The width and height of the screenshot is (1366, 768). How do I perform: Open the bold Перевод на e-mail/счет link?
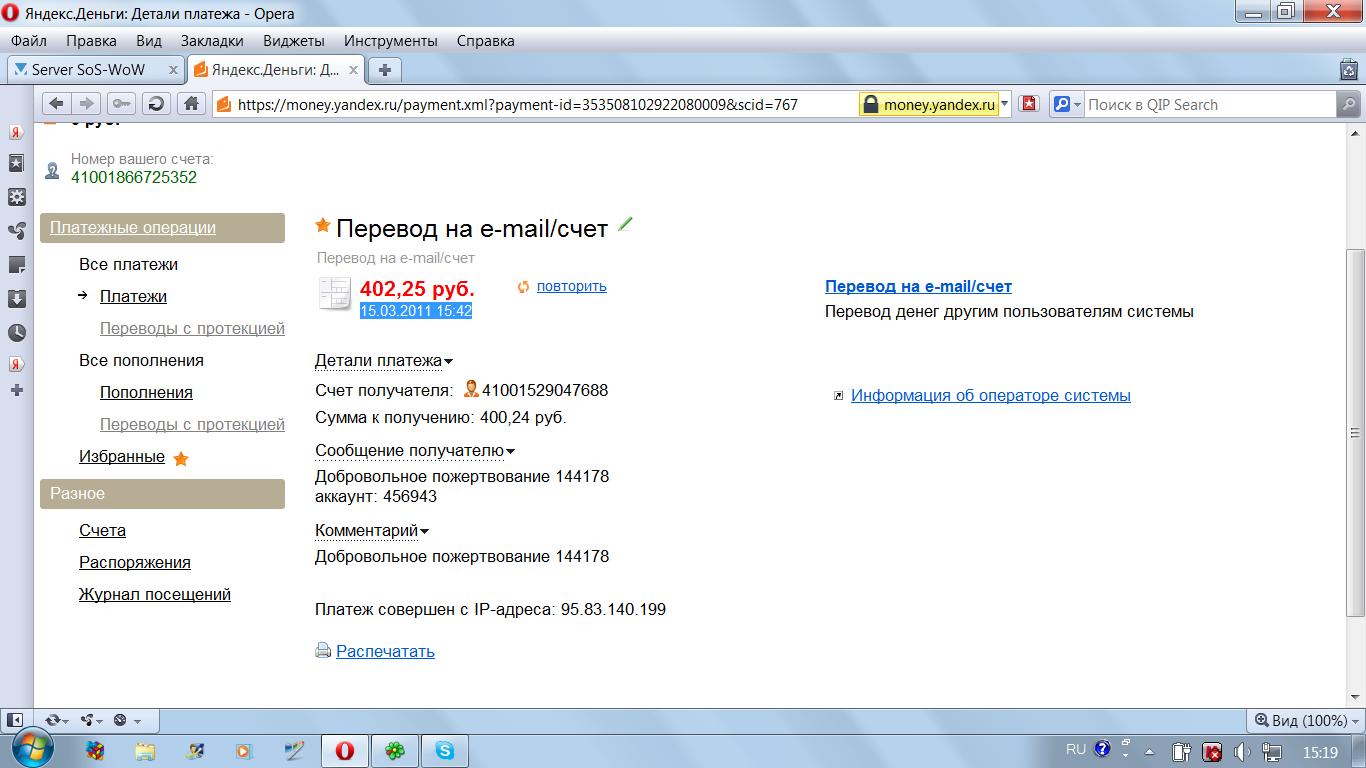tap(919, 286)
